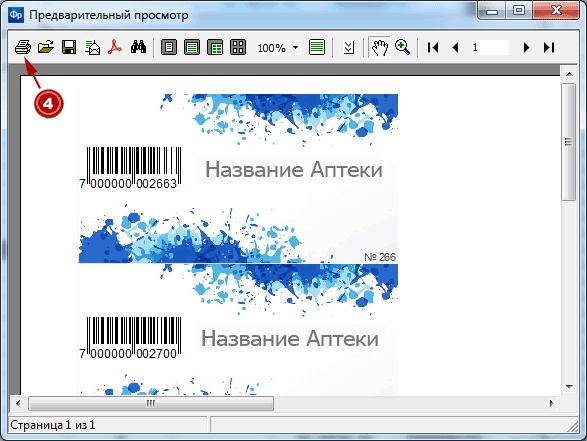
Task: Select page width view icon
Action: click(192, 48)
